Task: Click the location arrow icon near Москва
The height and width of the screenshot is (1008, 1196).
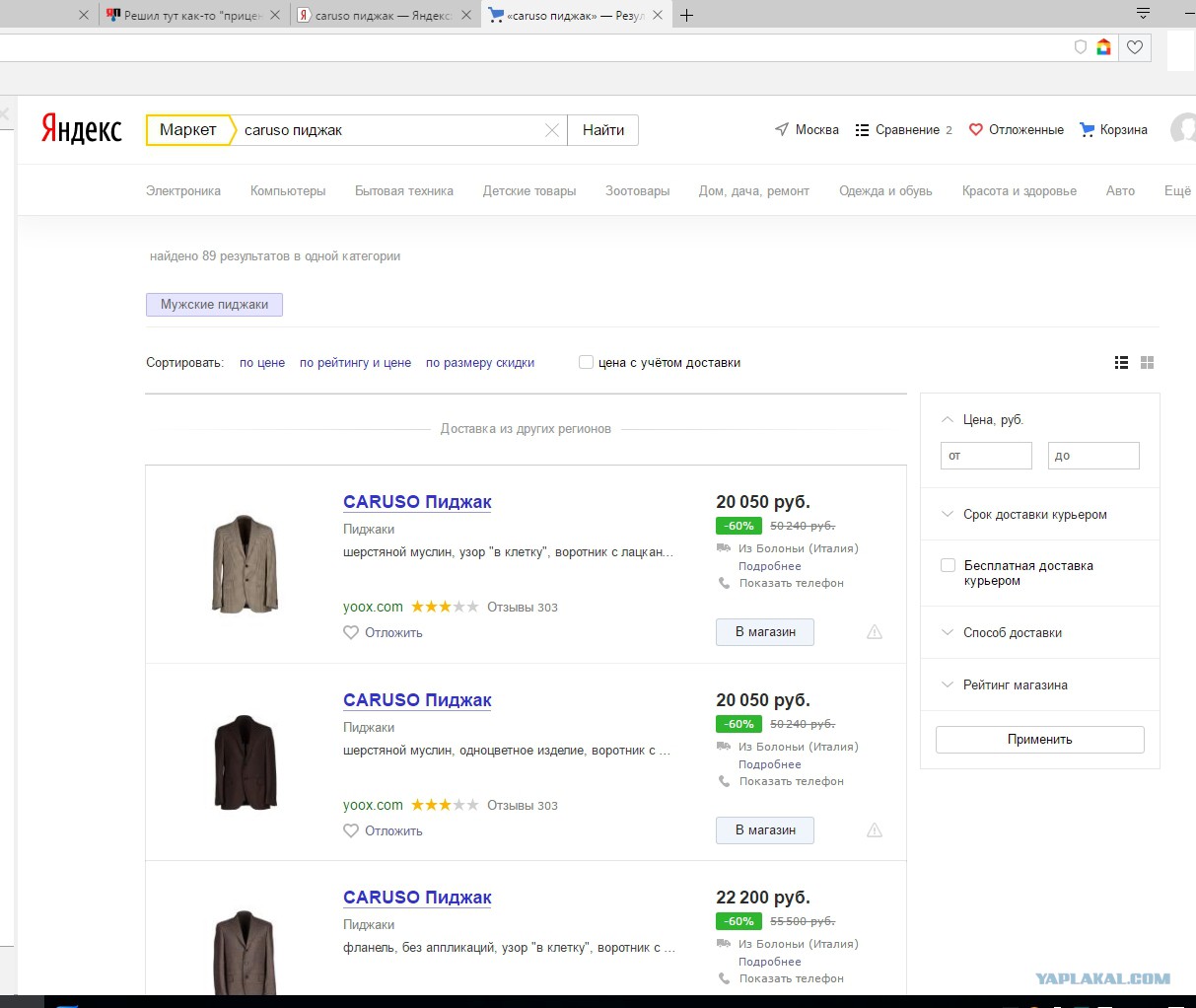Action: [x=782, y=129]
